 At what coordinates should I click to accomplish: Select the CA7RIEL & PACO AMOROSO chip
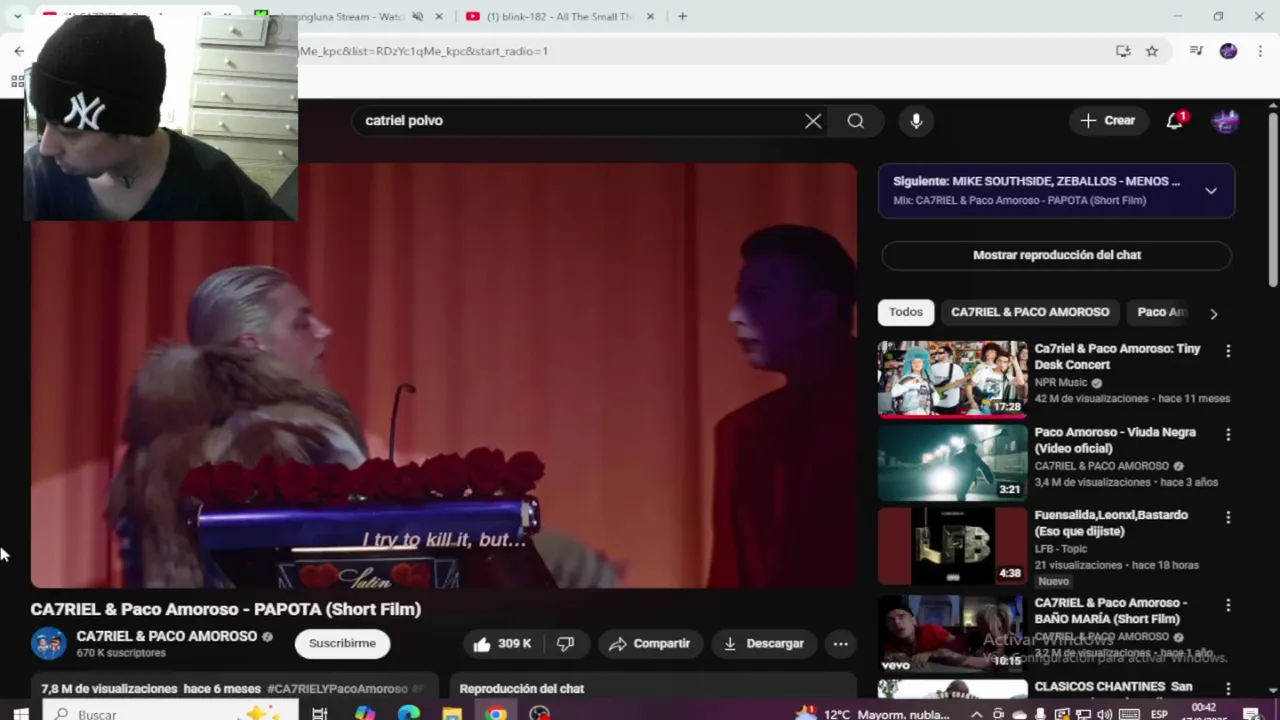pyautogui.click(x=1030, y=312)
